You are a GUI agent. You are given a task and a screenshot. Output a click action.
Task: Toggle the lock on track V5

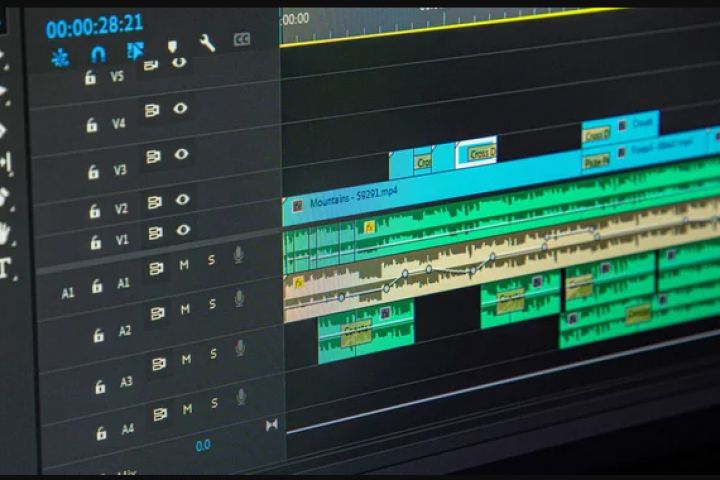90,78
